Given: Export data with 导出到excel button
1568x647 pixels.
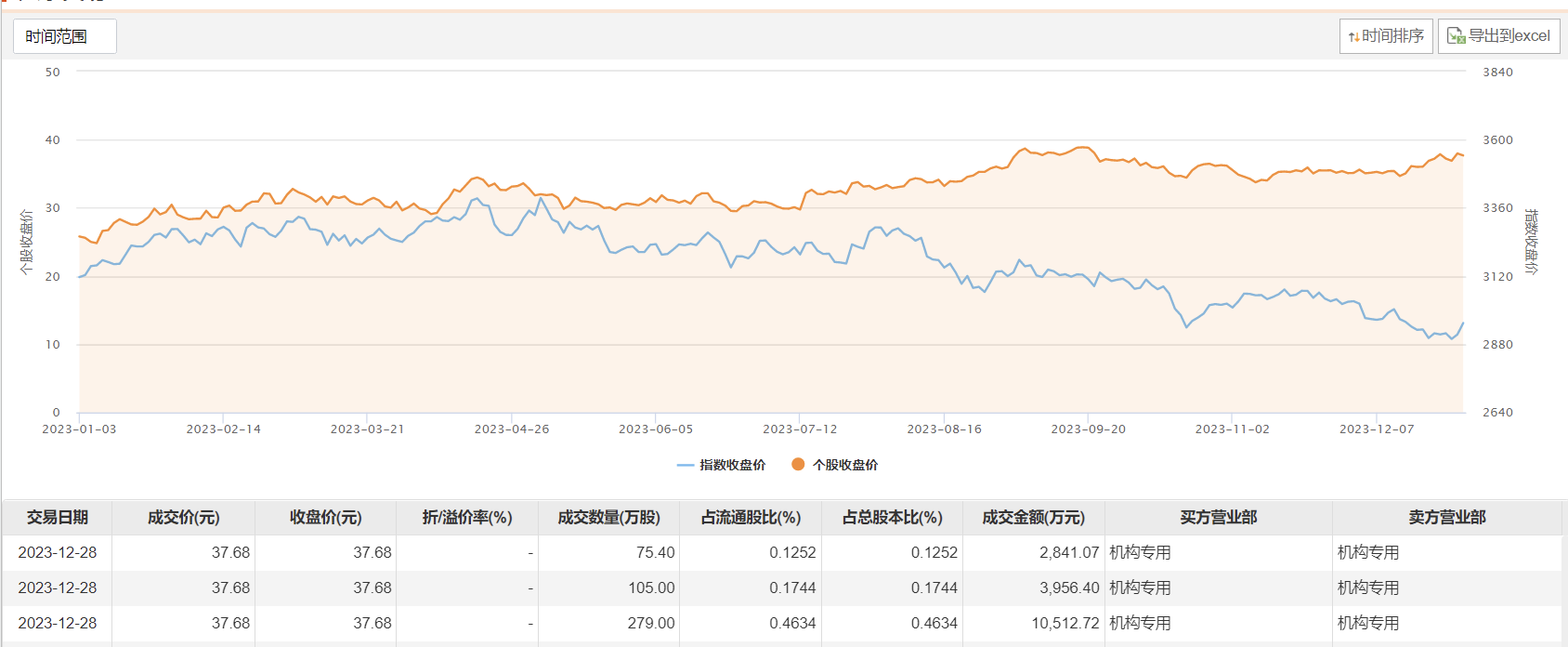Looking at the screenshot, I should [1498, 36].
